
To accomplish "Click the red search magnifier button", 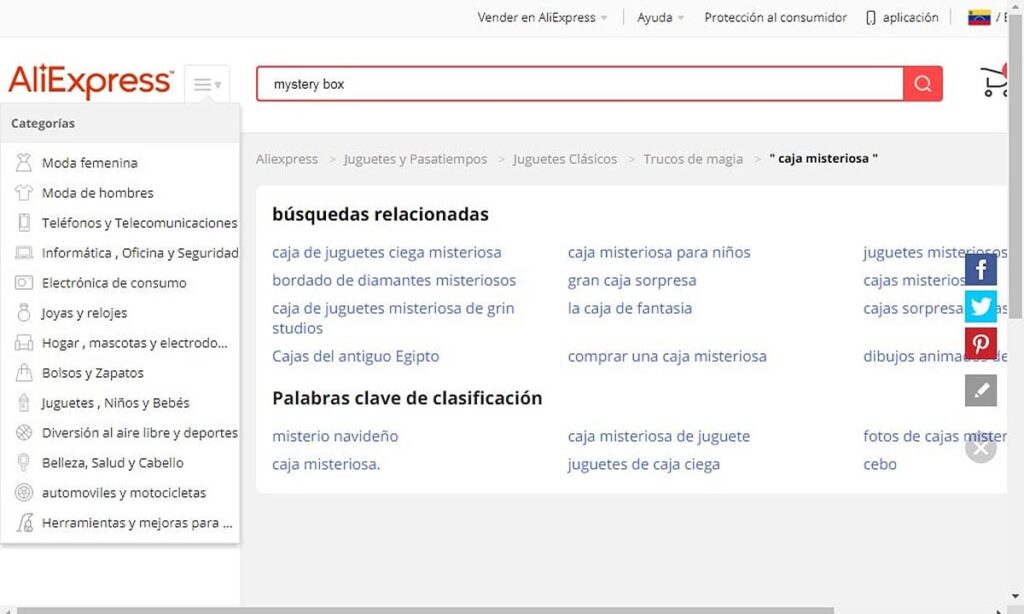I will point(923,84).
